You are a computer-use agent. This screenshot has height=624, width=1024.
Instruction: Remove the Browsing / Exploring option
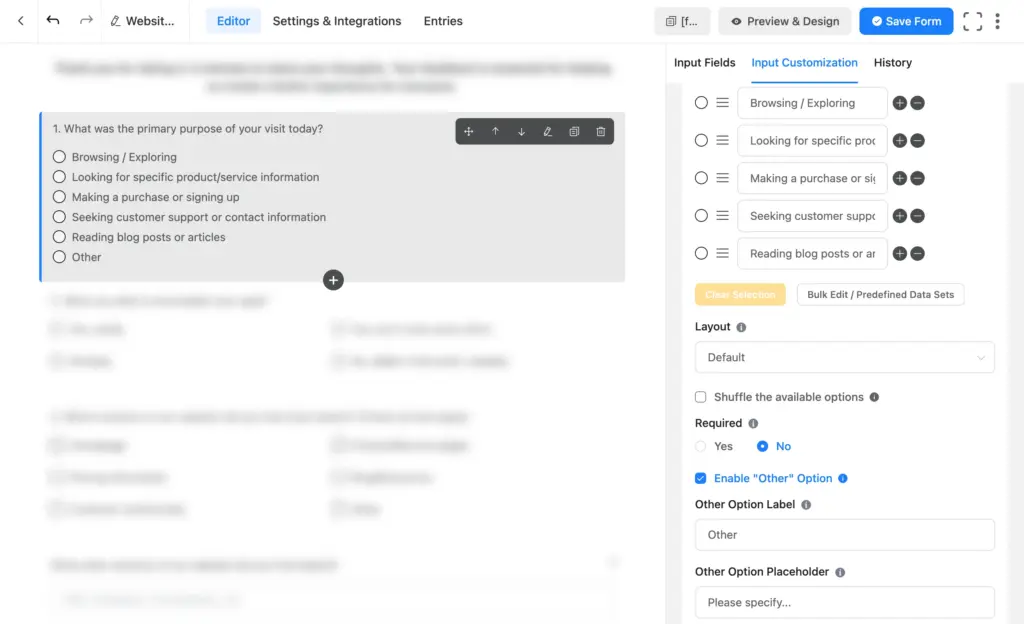pos(917,103)
